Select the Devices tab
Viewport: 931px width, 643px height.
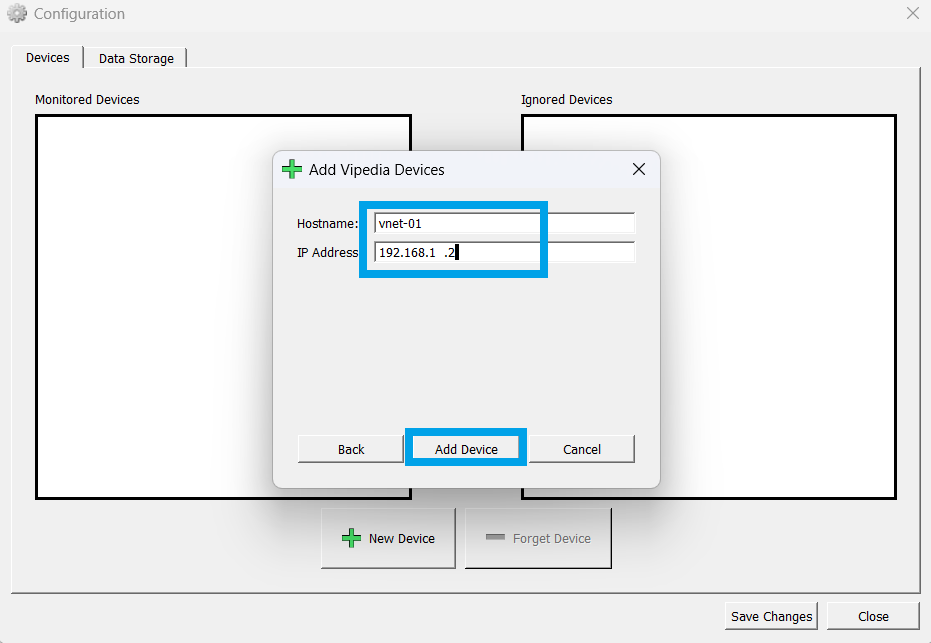(48, 58)
